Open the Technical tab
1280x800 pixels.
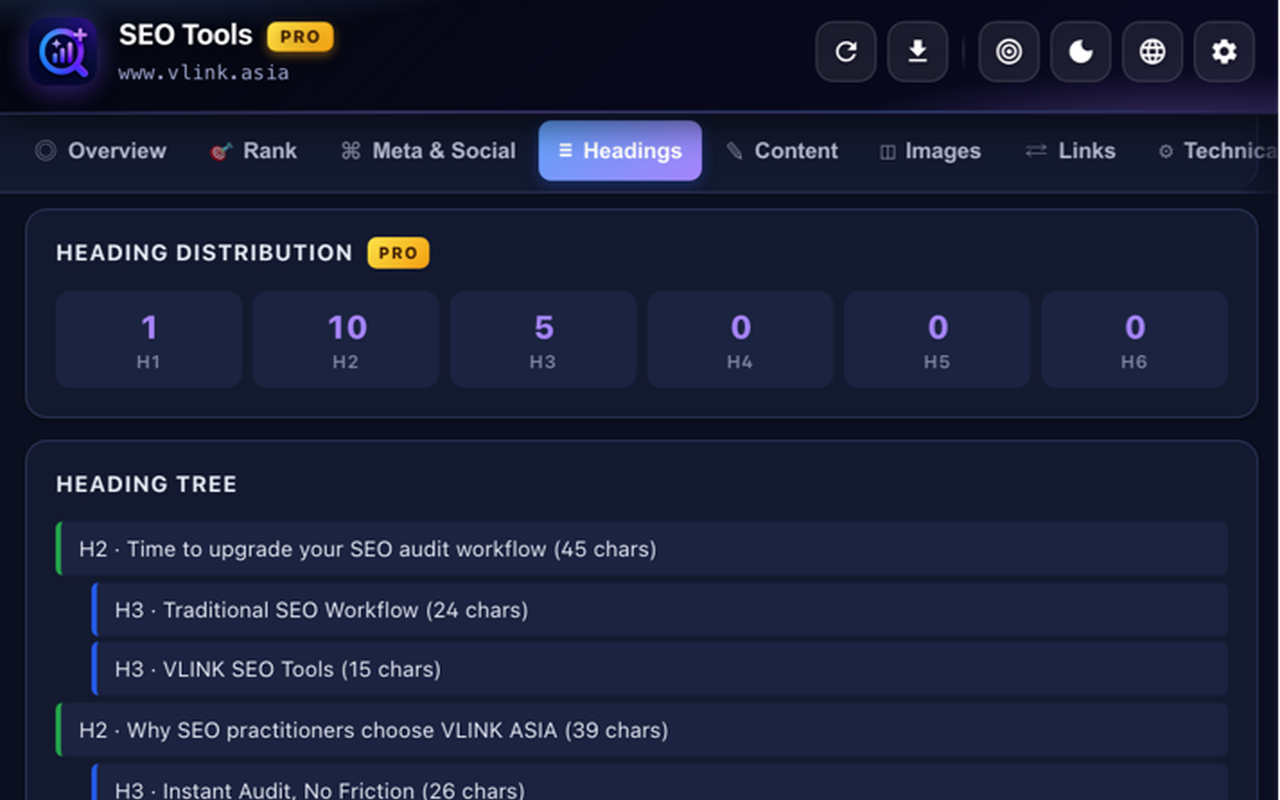(x=1217, y=151)
